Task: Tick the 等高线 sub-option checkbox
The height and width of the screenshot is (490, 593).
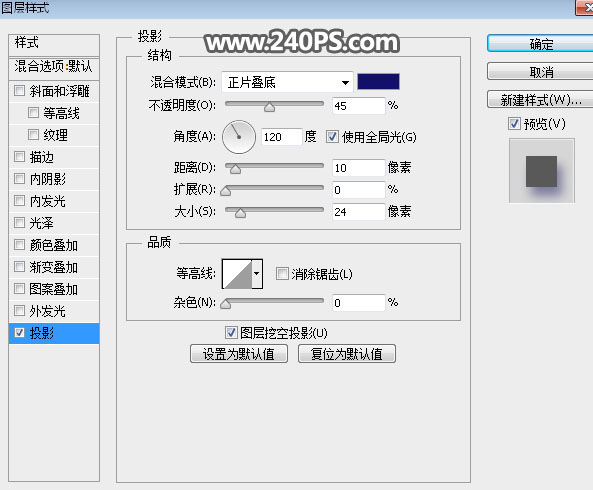Action: pos(33,113)
